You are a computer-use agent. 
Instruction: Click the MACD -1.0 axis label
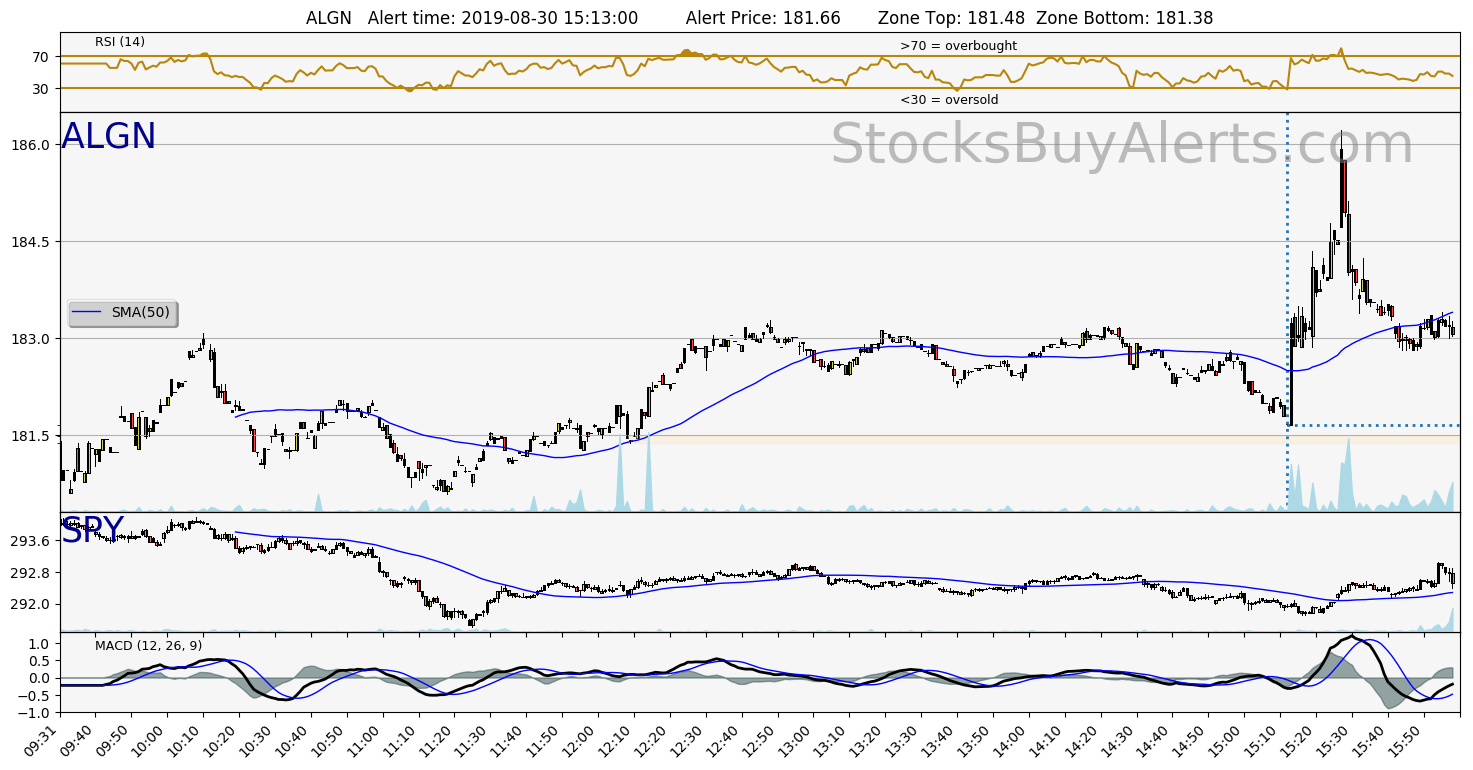coord(33,712)
